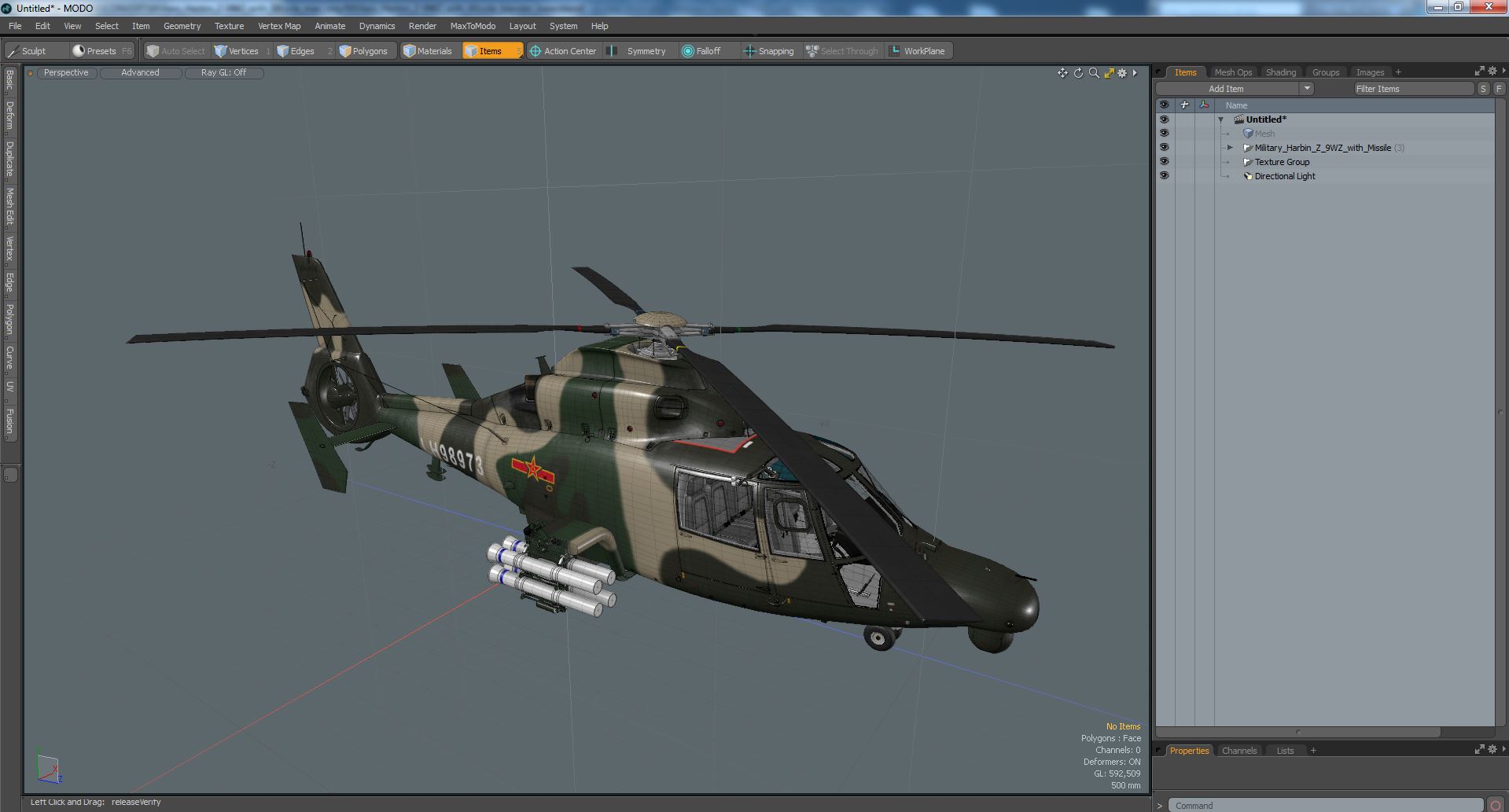Click the Untitled scene clapboard icon

(1238, 119)
